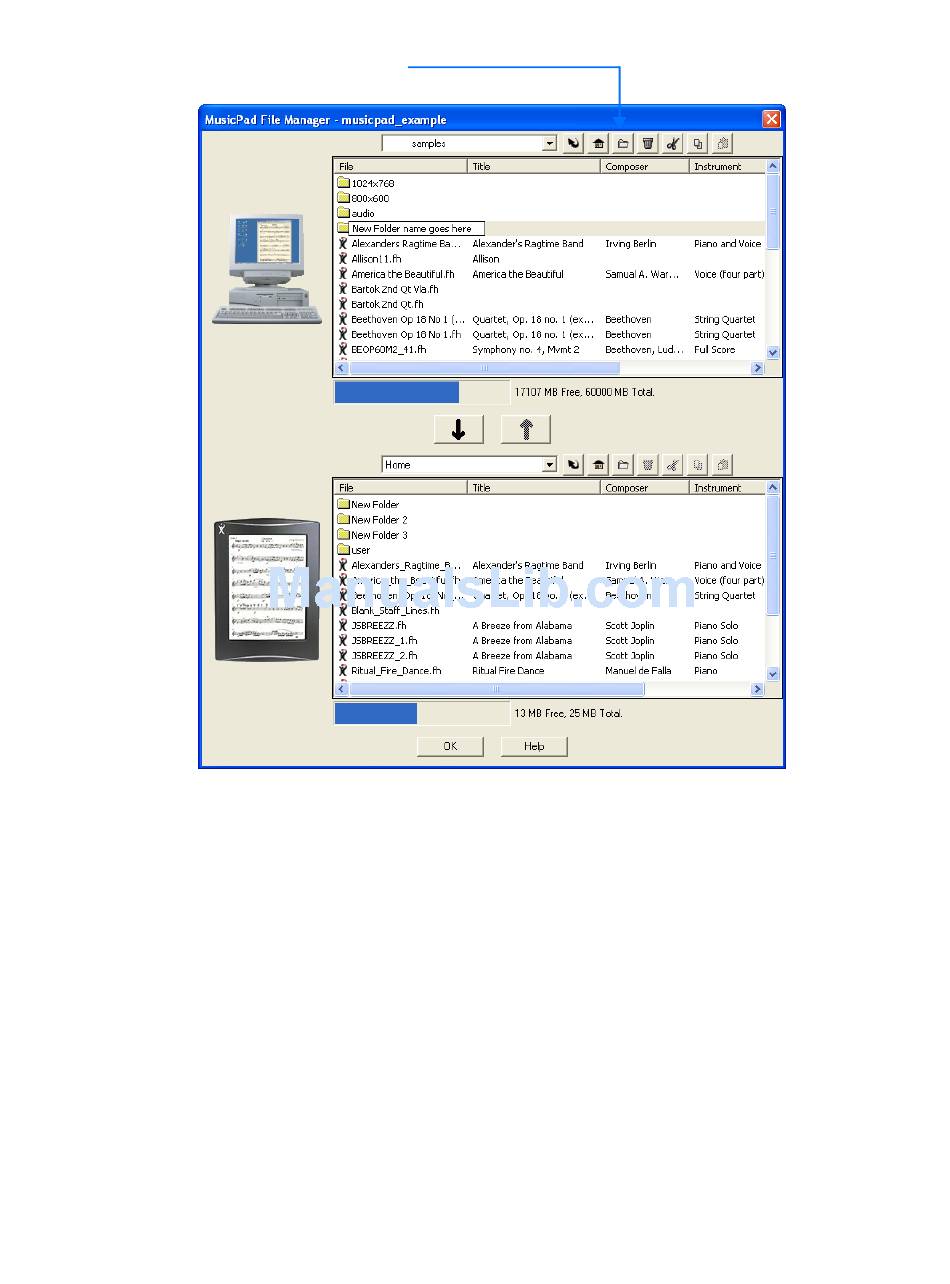
Task: Sort MusicPad device pane by Title column header
Action: coord(535,488)
